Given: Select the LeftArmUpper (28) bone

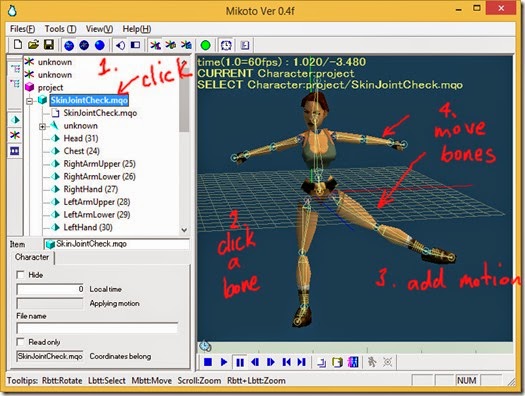Looking at the screenshot, I should 97,202.
